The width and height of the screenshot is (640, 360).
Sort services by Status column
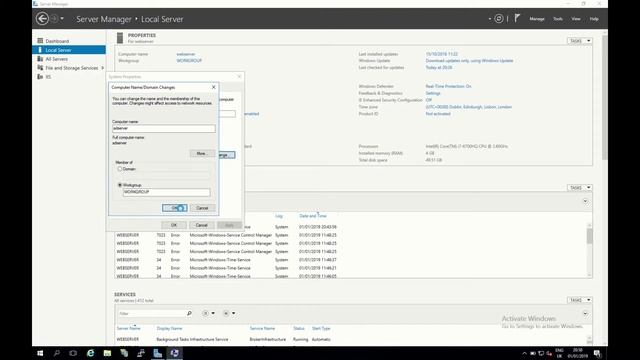[x=299, y=328]
